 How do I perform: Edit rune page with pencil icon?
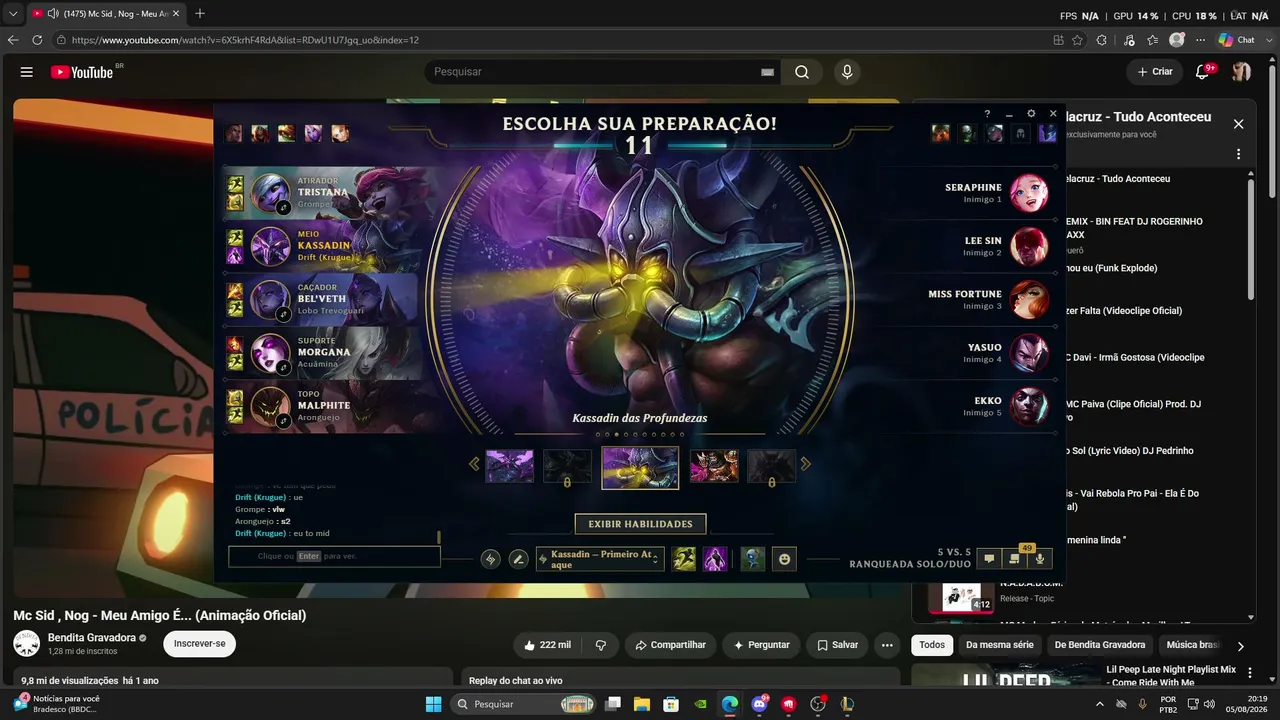tap(518, 559)
